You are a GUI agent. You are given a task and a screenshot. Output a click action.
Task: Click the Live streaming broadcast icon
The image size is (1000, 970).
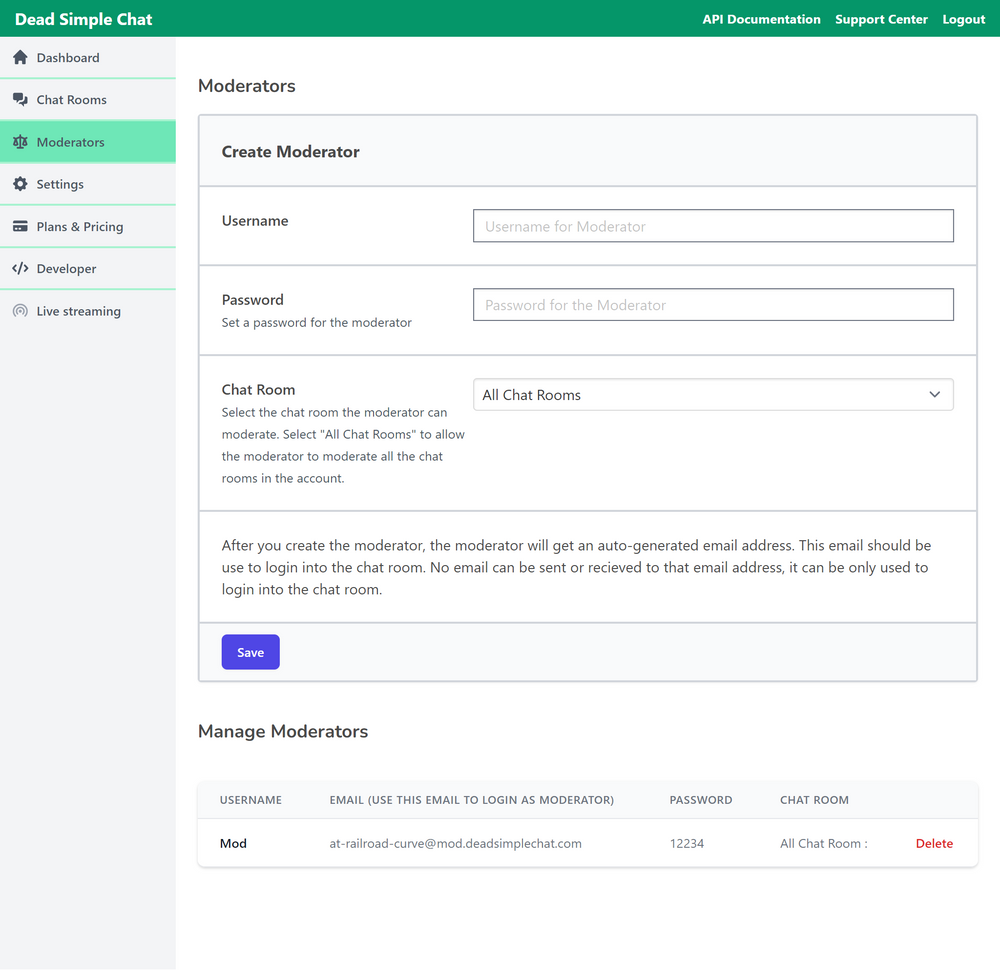20,311
